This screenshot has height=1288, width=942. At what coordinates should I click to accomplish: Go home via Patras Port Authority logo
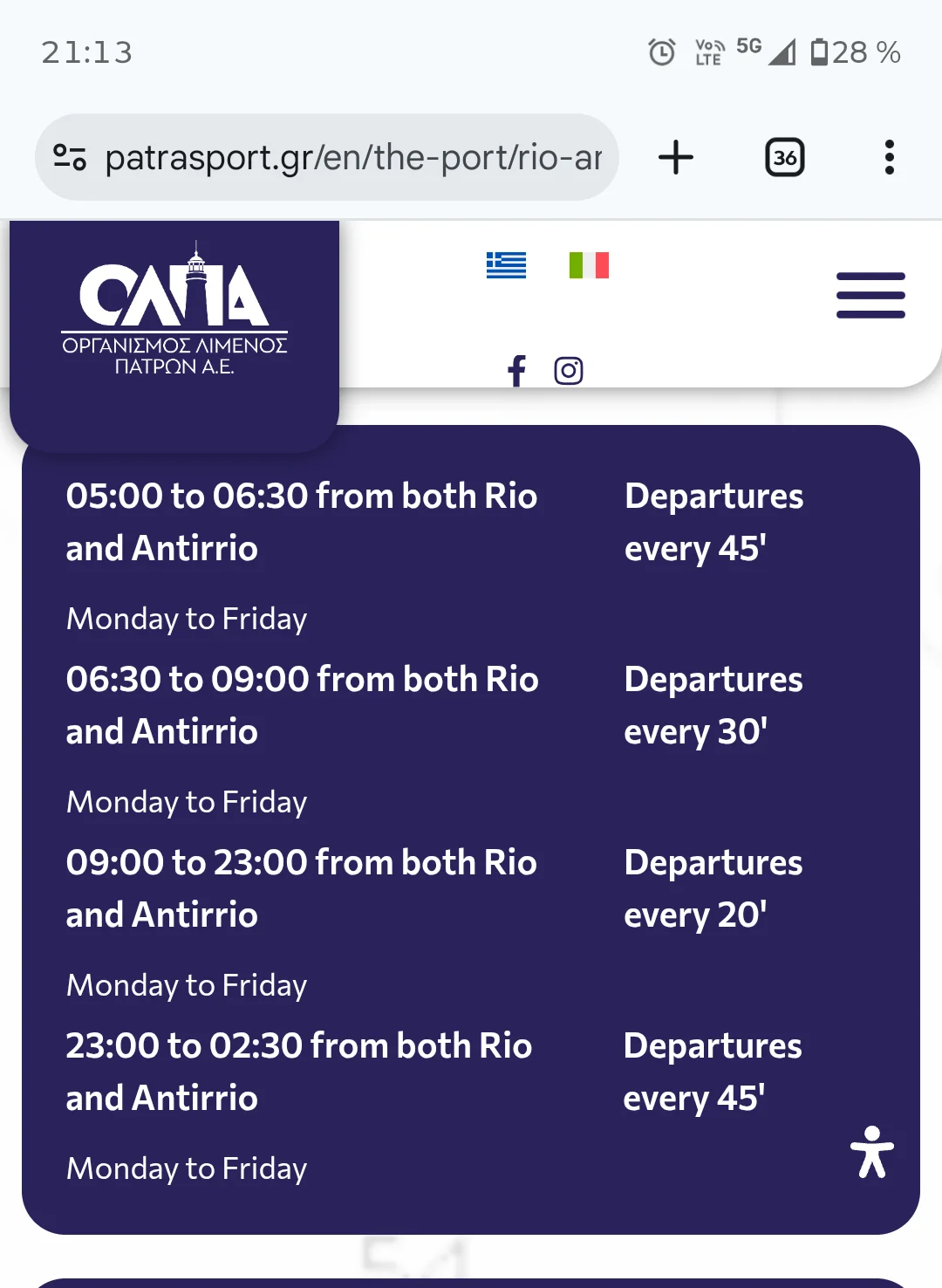(174, 309)
